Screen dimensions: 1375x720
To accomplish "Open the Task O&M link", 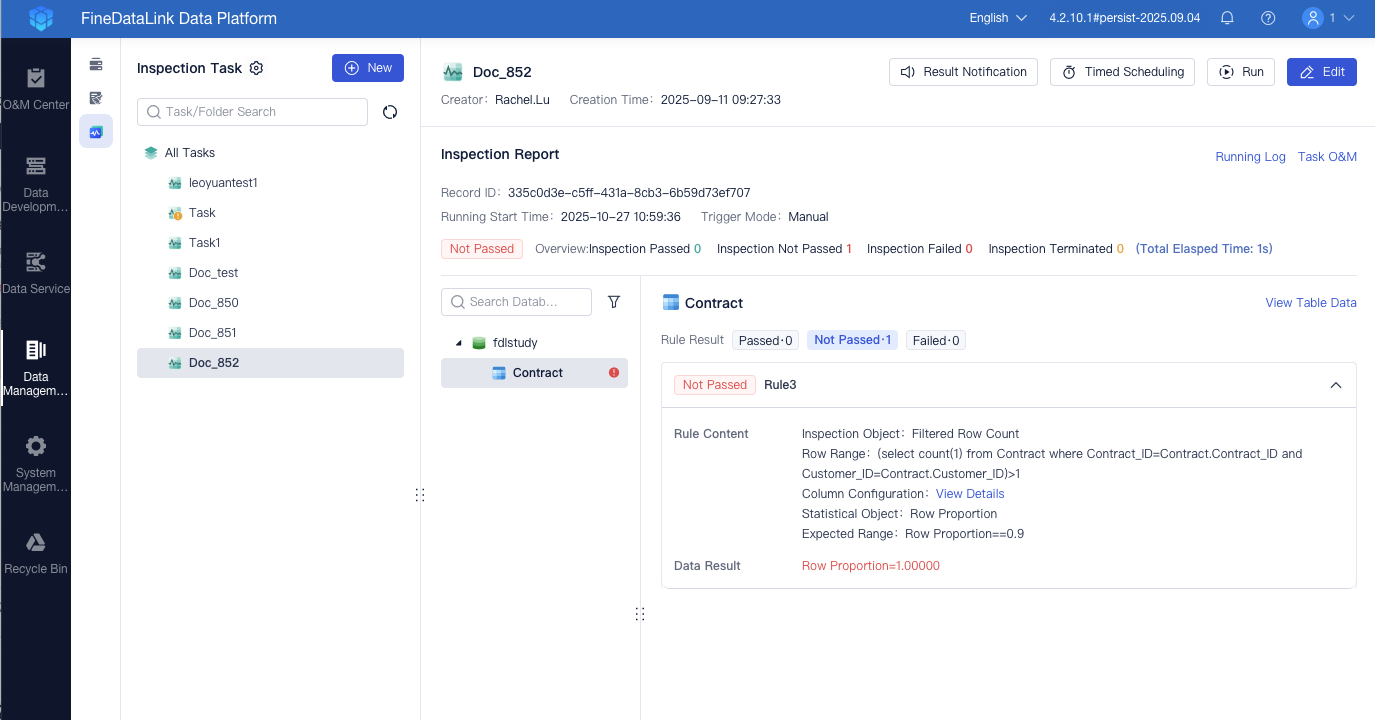I will 1327,157.
